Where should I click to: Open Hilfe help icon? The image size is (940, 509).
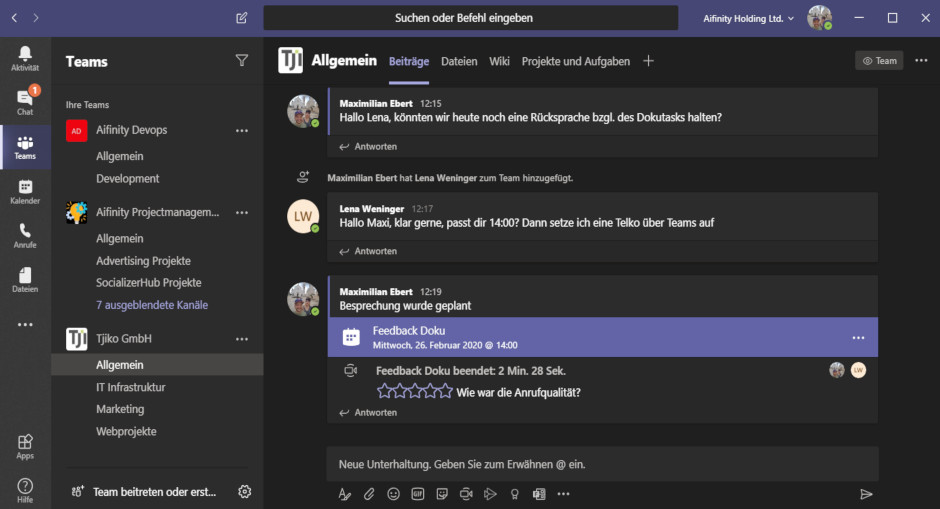pyautogui.click(x=25, y=490)
